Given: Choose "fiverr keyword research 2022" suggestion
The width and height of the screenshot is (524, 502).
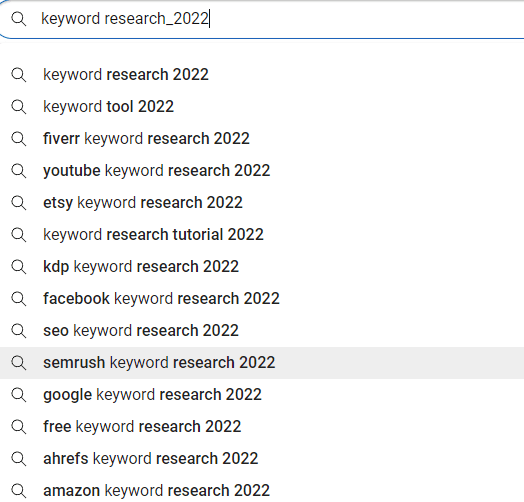Looking at the screenshot, I should tap(262, 139).
